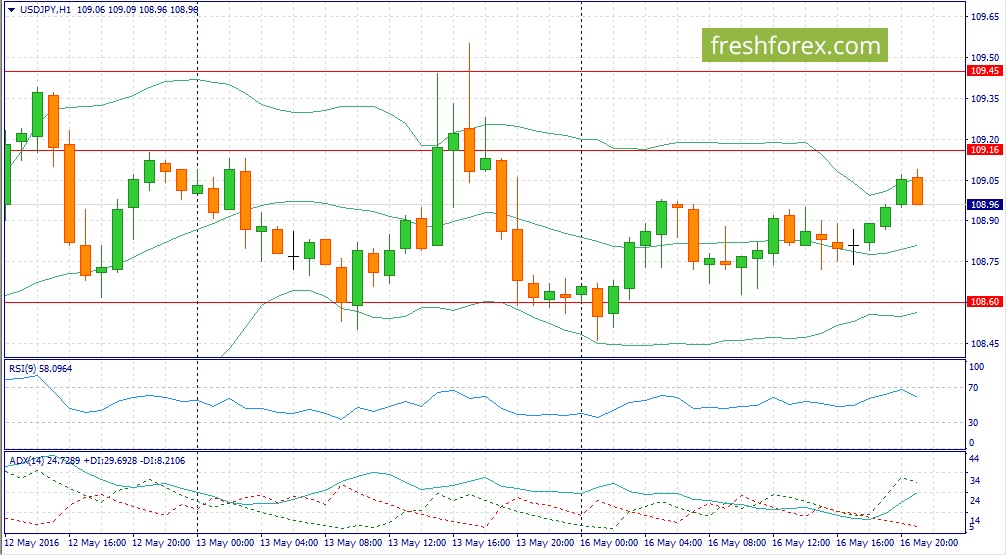Click the 16 May 20:00 time label
Screen dimensions: 1007x555
coord(931,544)
